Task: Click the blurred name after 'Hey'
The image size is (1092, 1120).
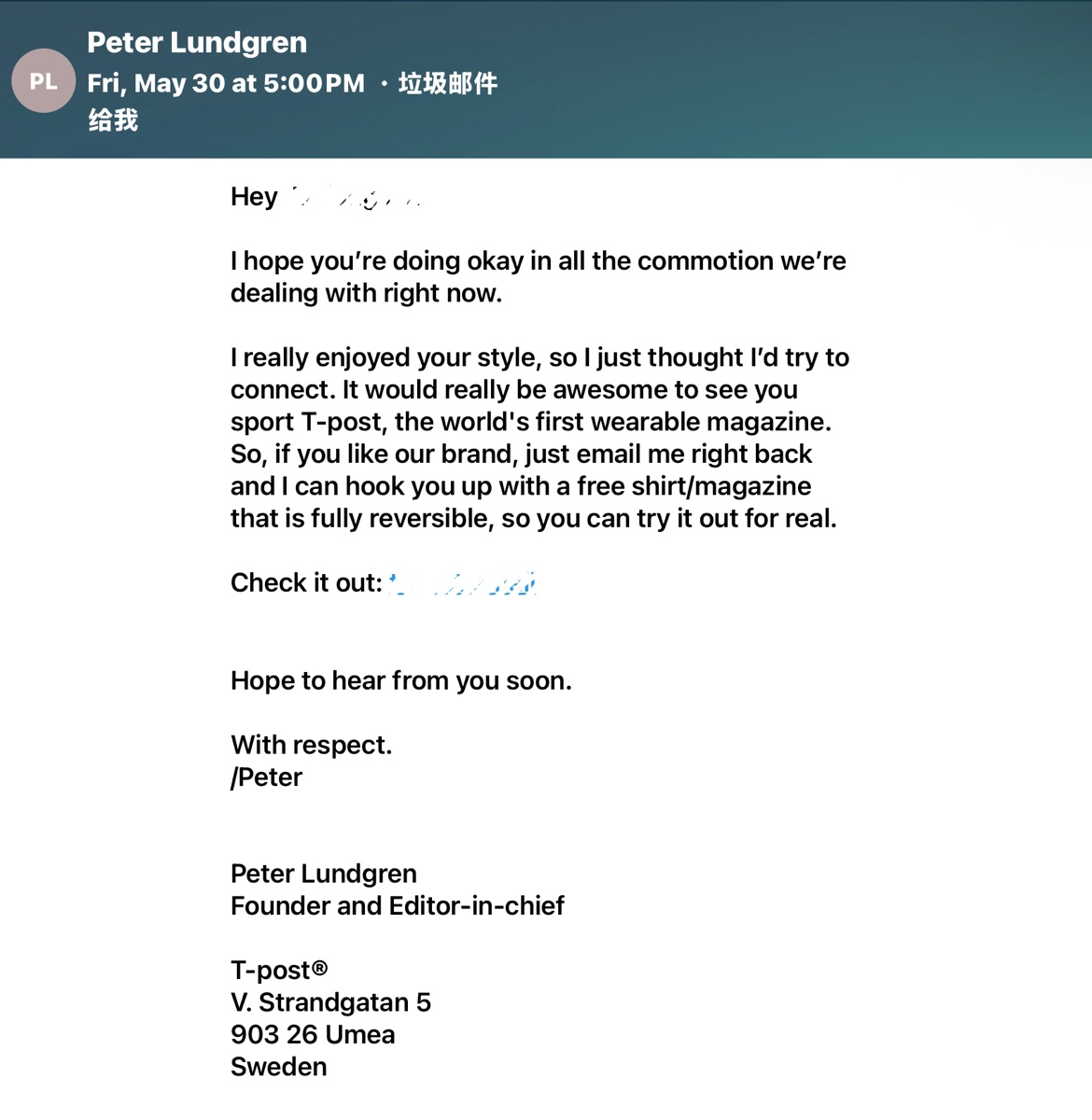Action: point(357,197)
